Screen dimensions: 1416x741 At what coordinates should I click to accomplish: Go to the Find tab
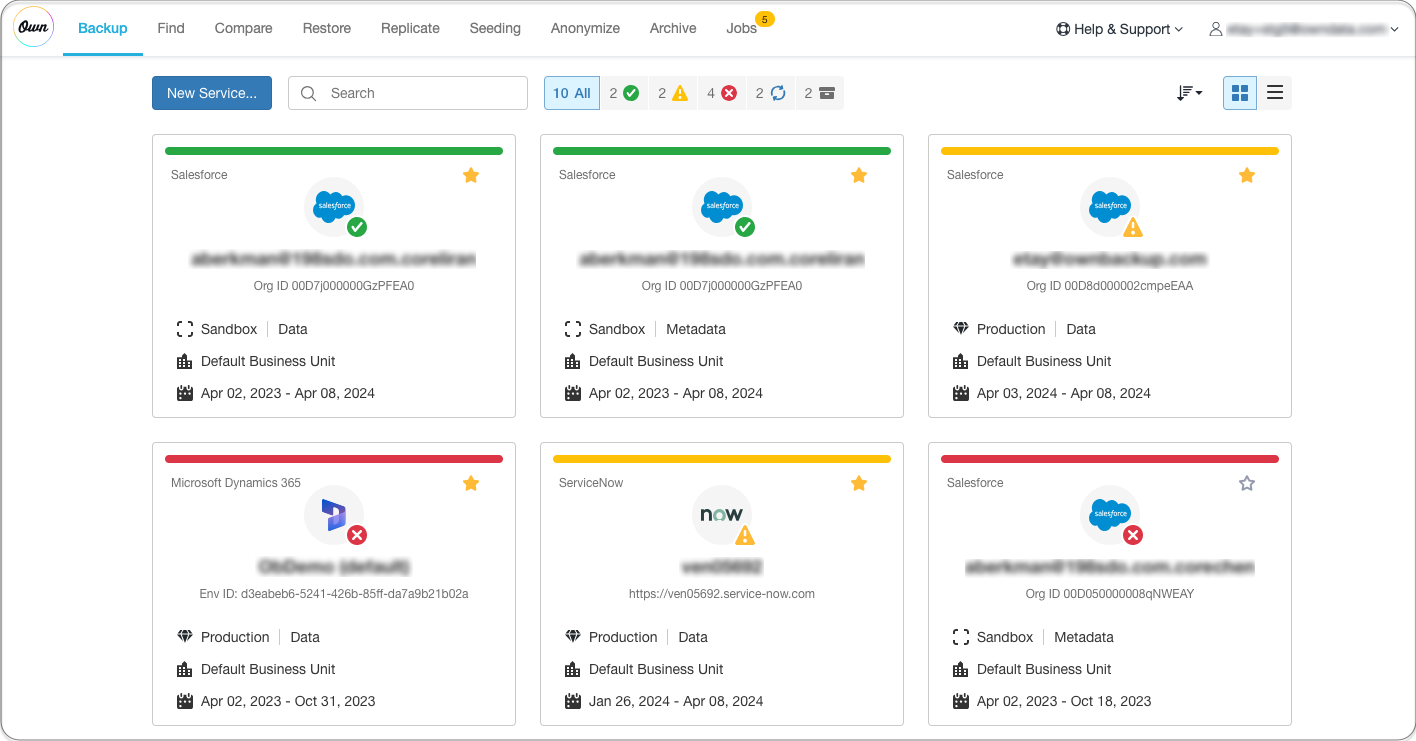[x=171, y=28]
